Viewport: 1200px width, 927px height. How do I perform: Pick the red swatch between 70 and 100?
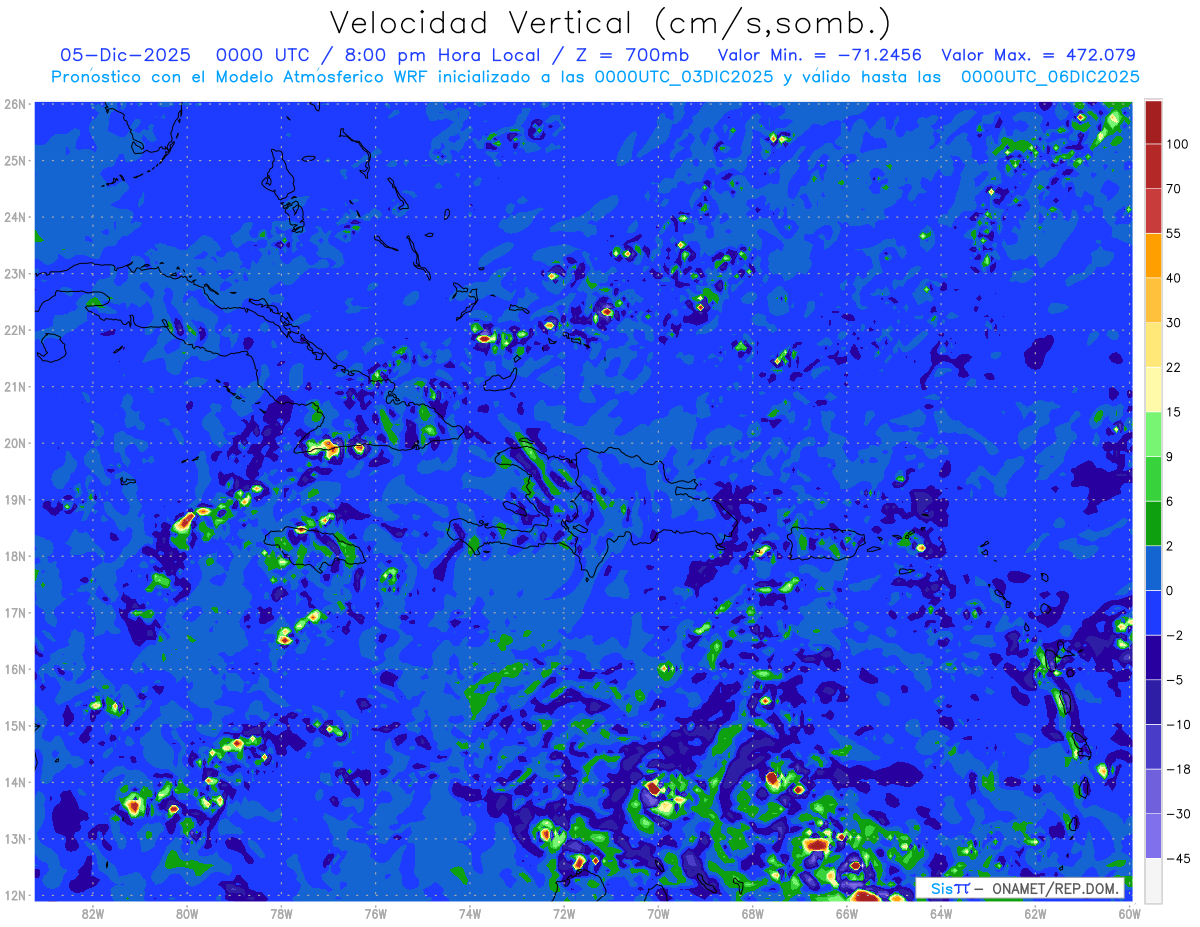tap(1153, 166)
